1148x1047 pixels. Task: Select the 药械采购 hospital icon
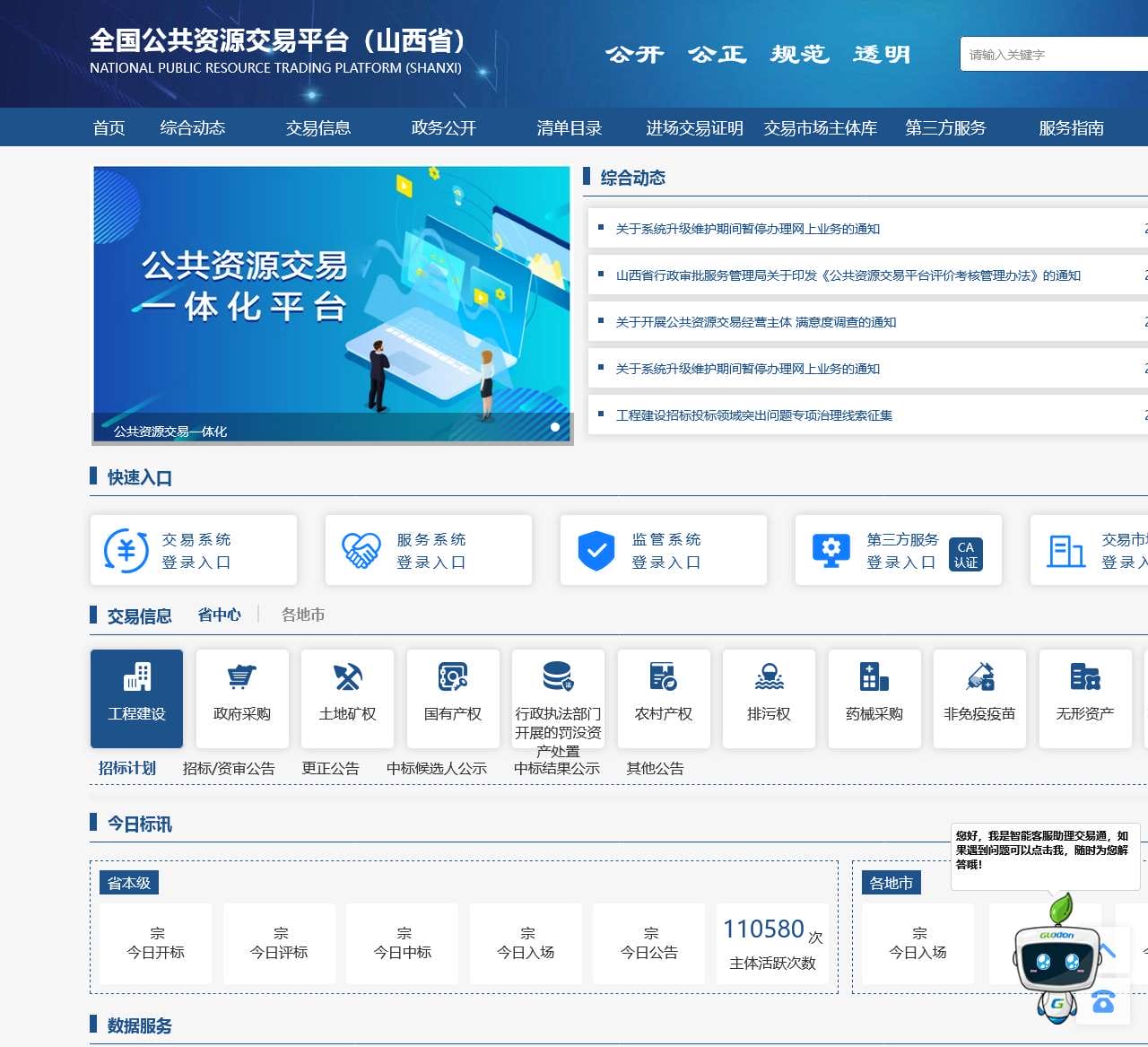point(874,677)
